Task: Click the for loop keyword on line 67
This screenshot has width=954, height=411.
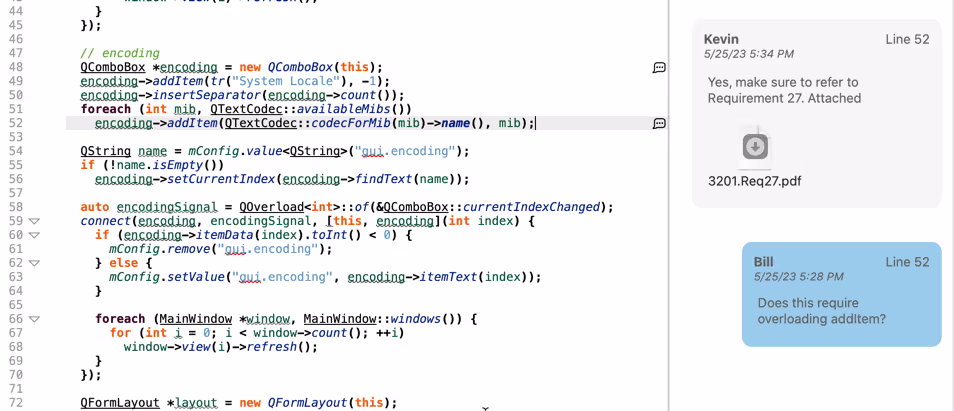Action: 120,333
